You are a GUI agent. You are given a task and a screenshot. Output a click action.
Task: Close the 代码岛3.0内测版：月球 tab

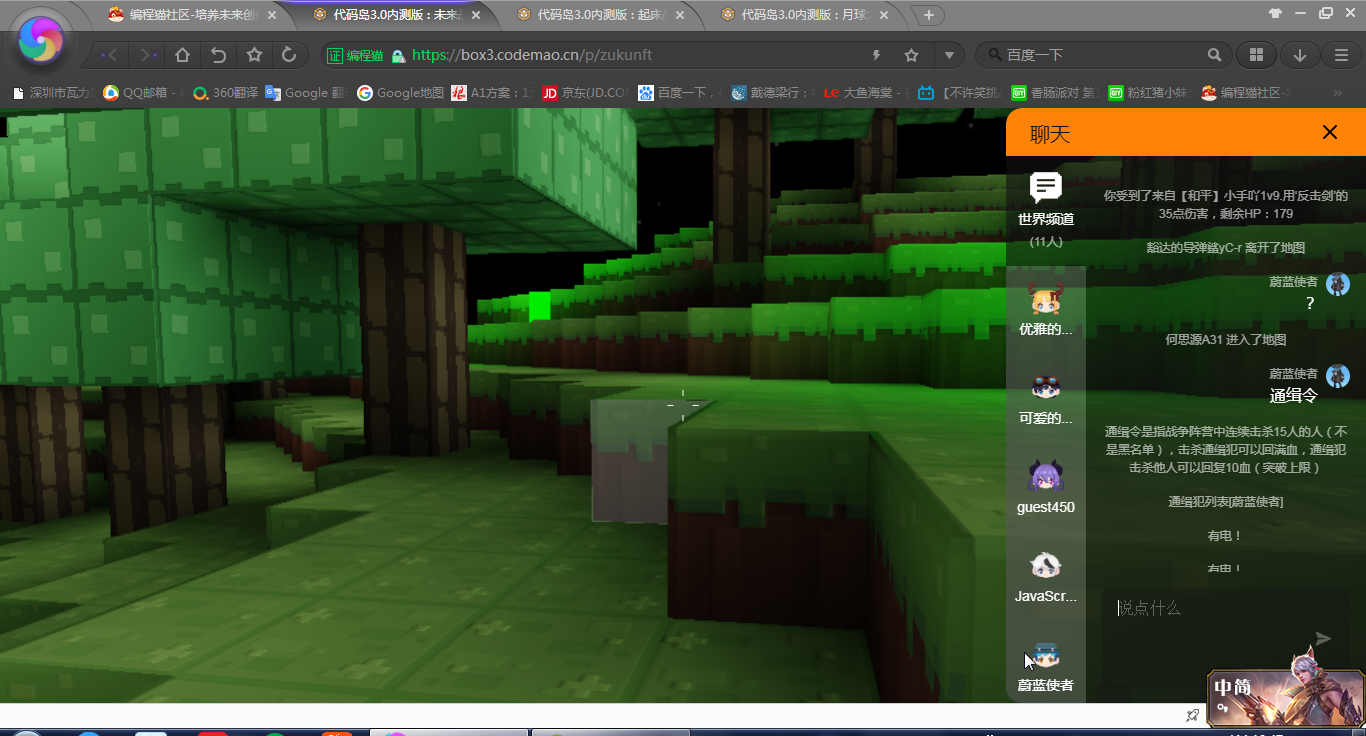click(885, 15)
